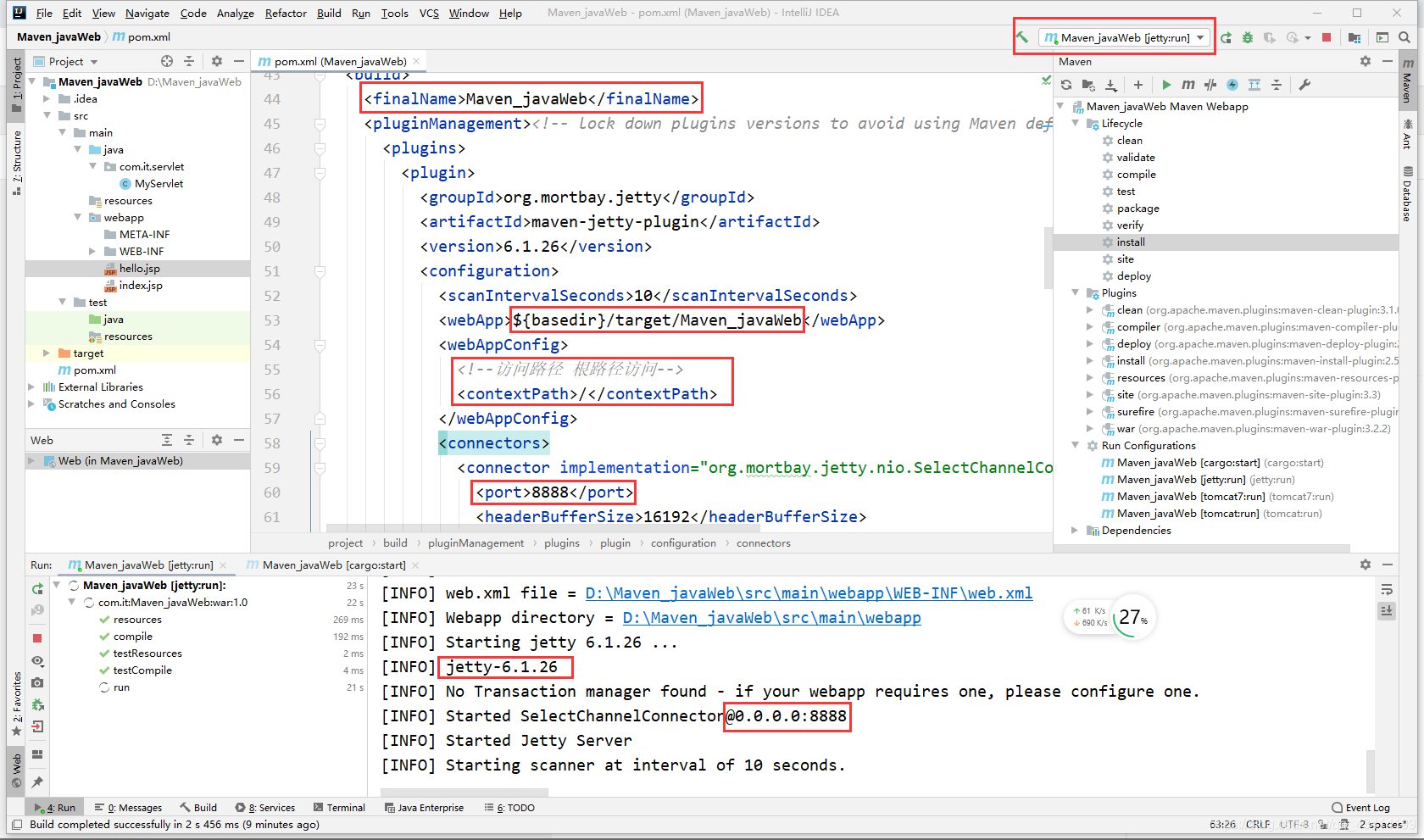Toggle Skip Tests mode in Maven
The width and height of the screenshot is (1424, 840).
point(1232,85)
